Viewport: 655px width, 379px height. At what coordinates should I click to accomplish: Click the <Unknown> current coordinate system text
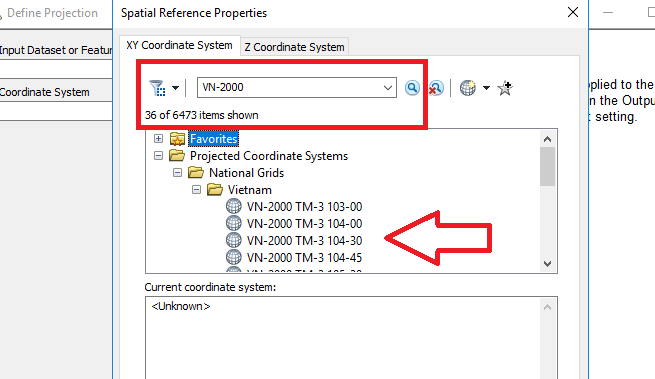[181, 306]
